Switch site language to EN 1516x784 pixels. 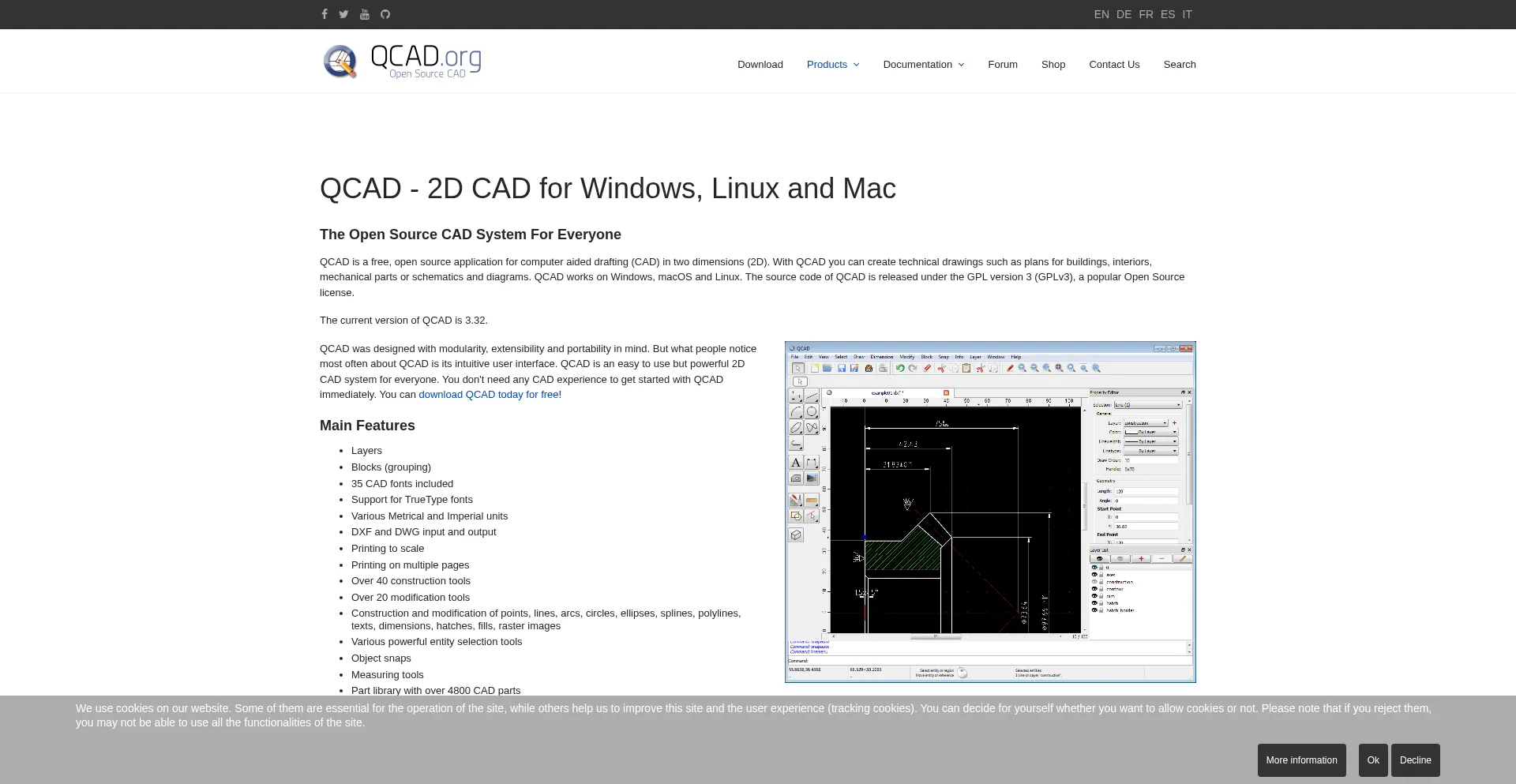pos(1101,14)
